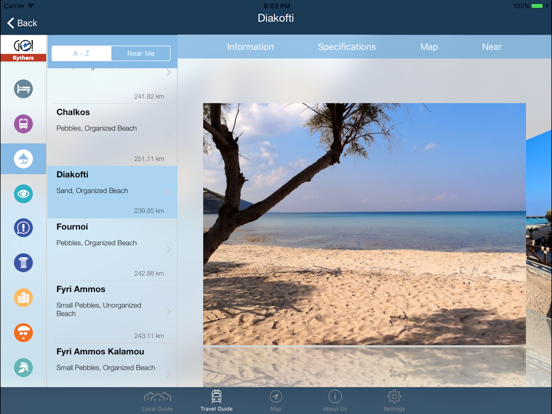Go back using the Back button
The image size is (552, 414).
(x=22, y=23)
